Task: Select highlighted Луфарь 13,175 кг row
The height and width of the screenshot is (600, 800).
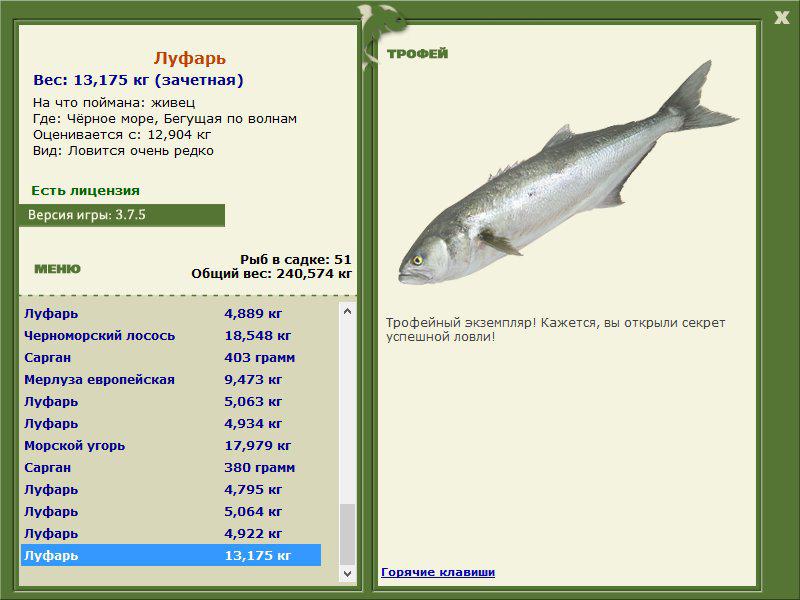Action: [x=171, y=555]
